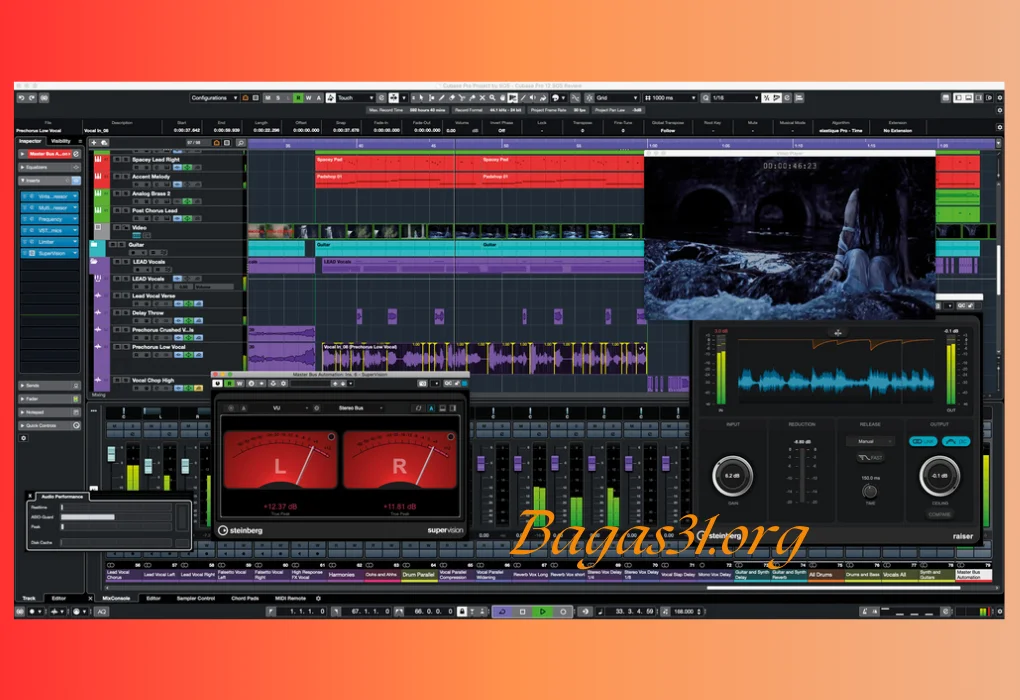1020x700 pixels.
Task: Click the Inspector settings gear icon
Action: pos(23,438)
